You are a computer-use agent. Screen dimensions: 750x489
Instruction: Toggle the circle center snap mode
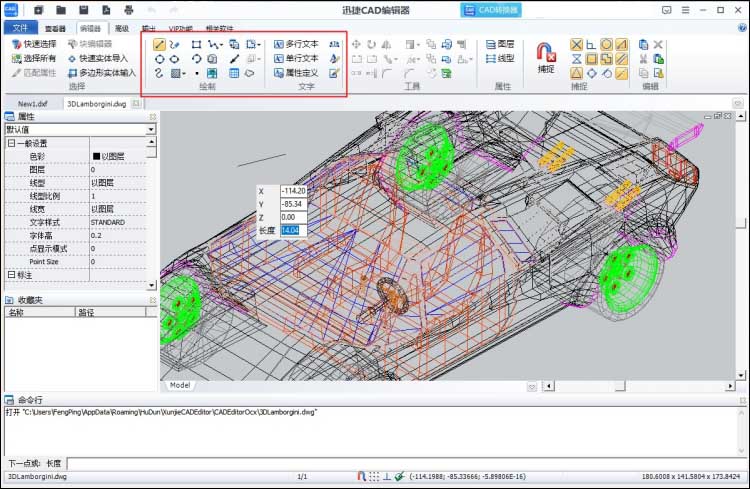(x=607, y=44)
